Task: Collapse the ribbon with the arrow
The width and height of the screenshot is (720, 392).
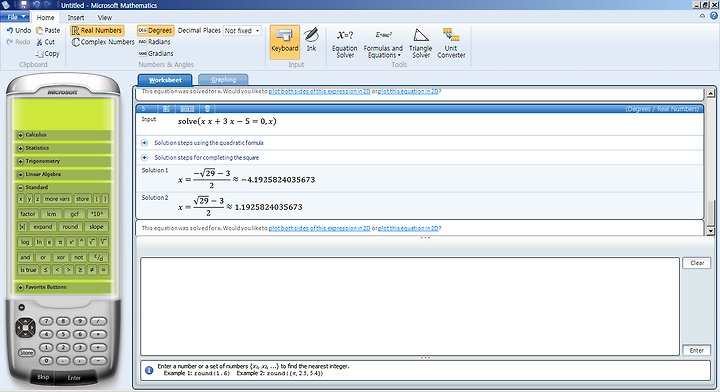Action: click(702, 16)
